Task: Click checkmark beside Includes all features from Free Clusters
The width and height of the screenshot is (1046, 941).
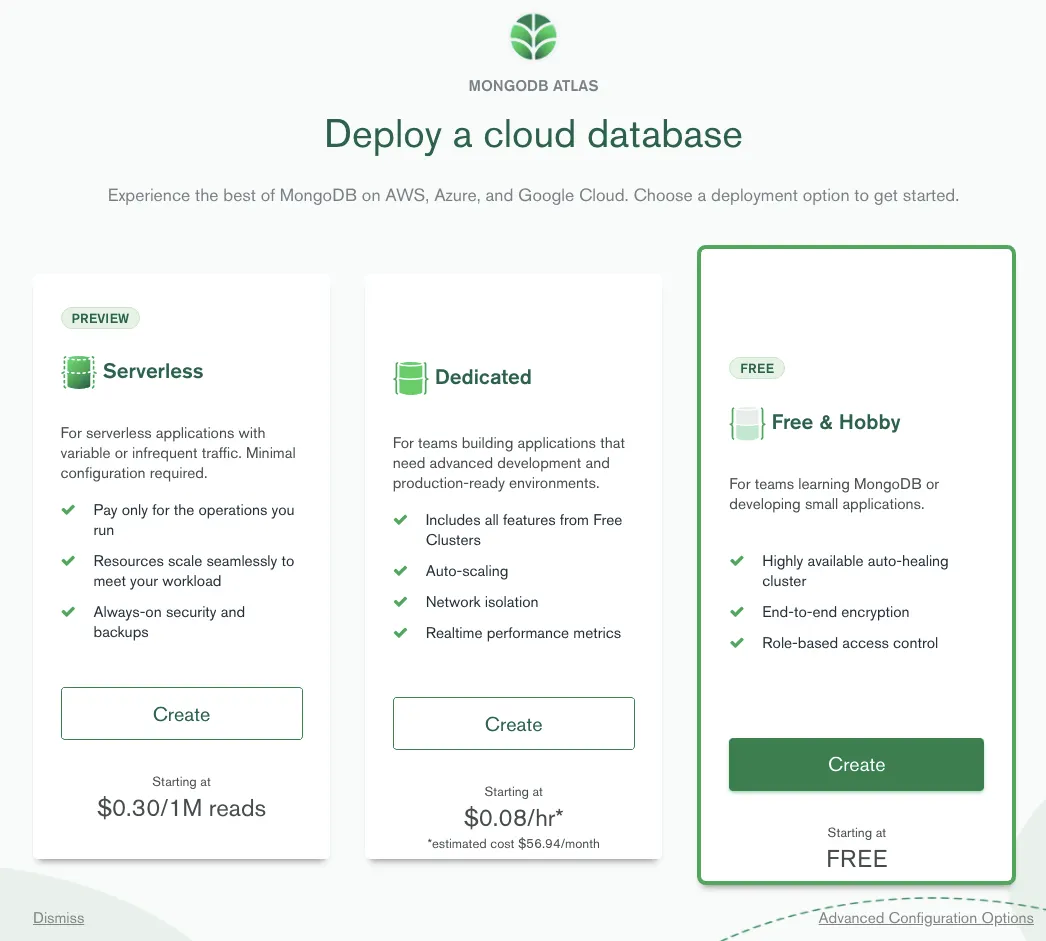Action: 400,520
